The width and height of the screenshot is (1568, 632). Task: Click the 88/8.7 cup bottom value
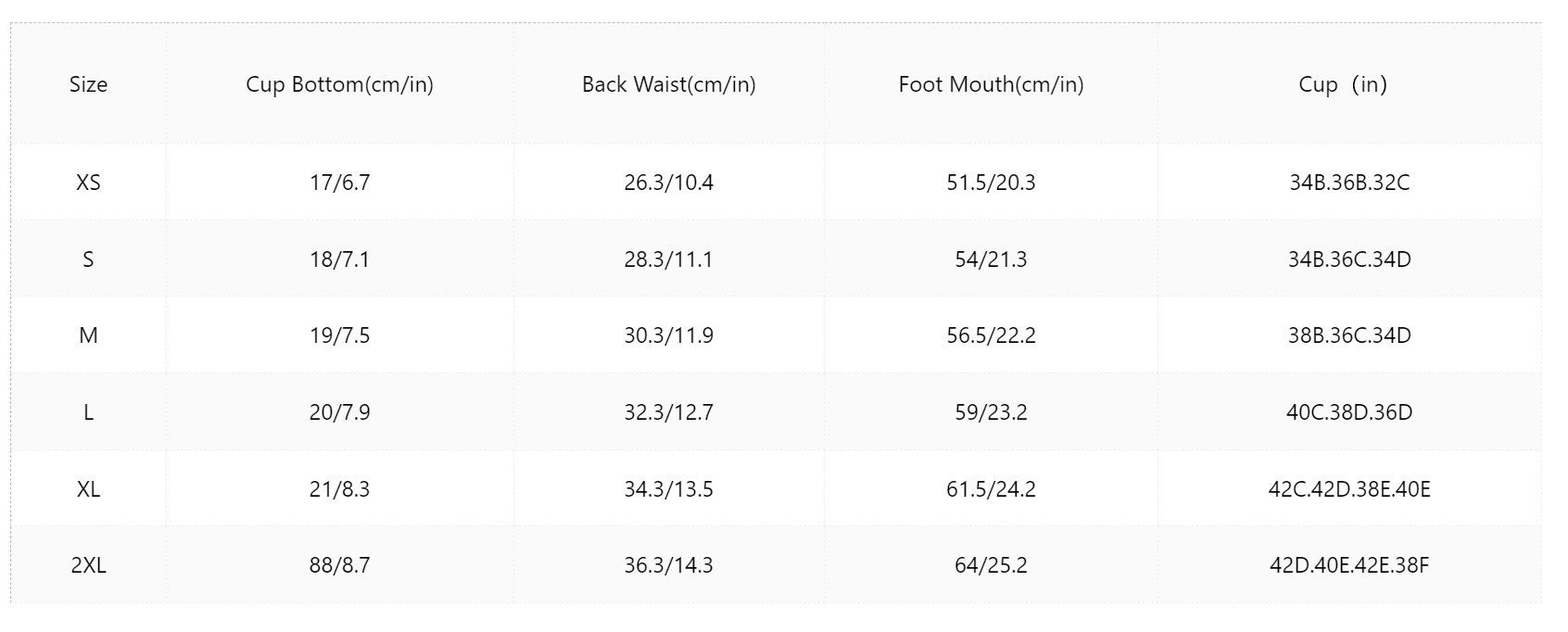coord(340,565)
